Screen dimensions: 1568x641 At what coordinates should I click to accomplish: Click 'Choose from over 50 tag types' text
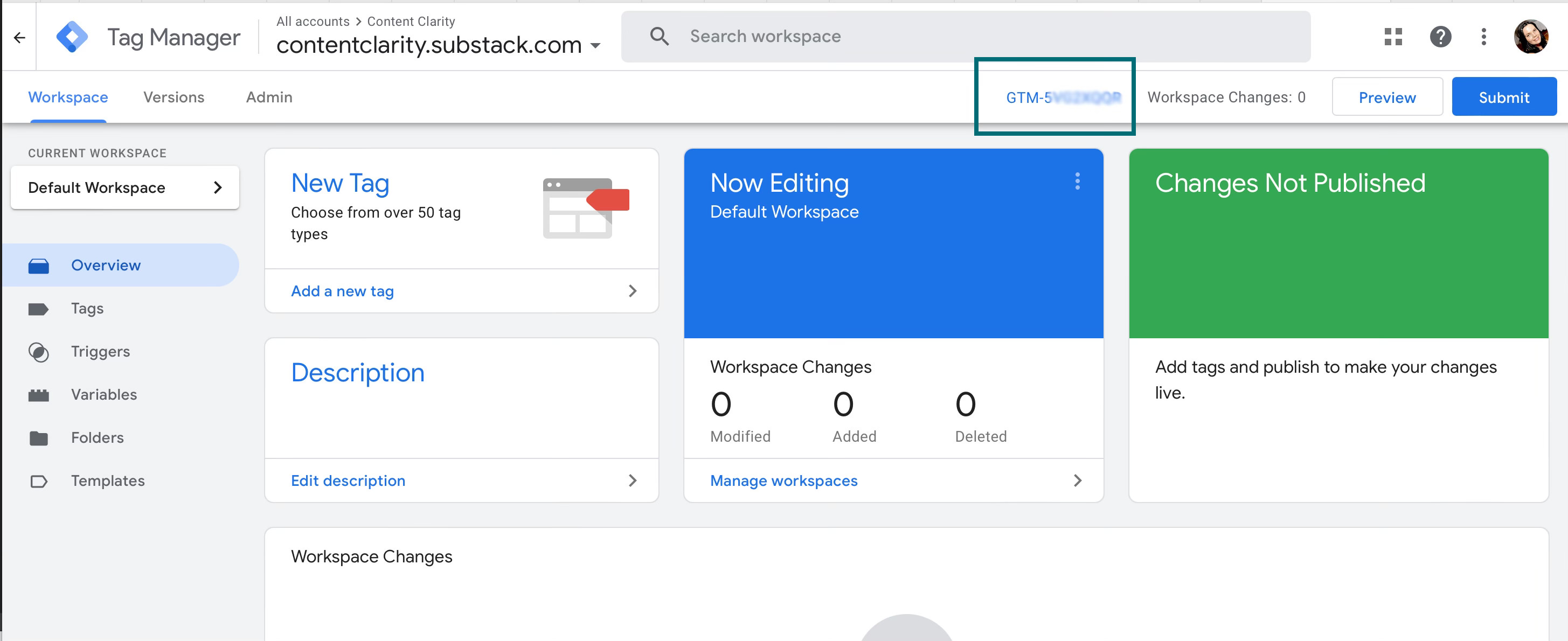[376, 224]
